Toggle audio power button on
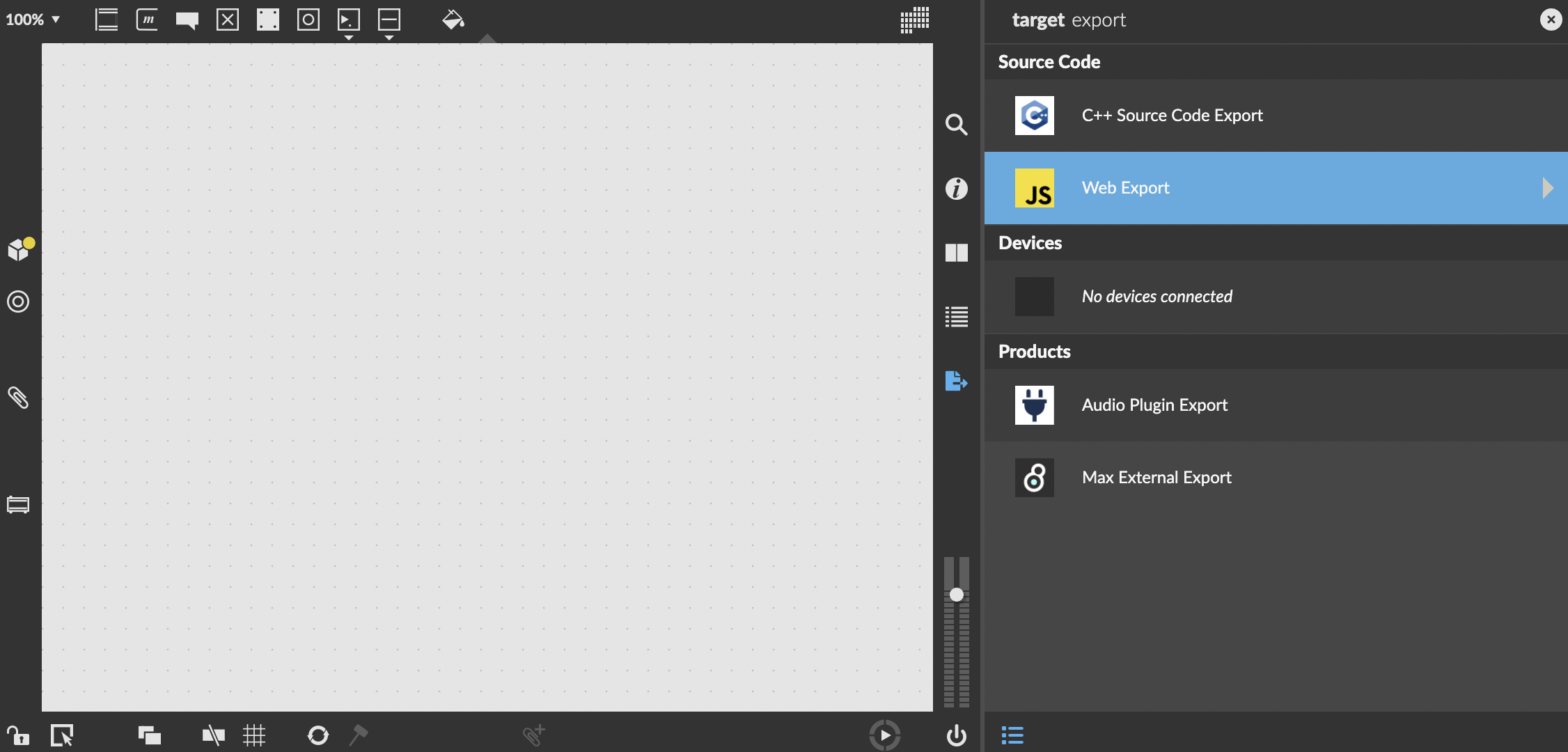 [x=956, y=735]
